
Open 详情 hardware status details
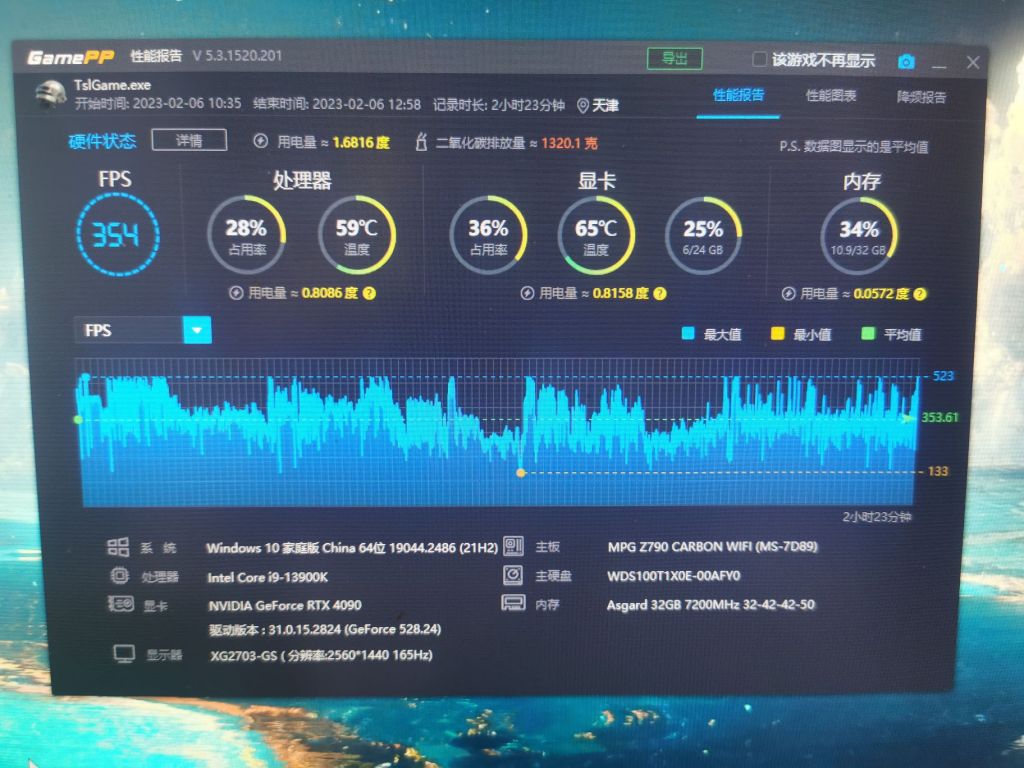tap(189, 140)
